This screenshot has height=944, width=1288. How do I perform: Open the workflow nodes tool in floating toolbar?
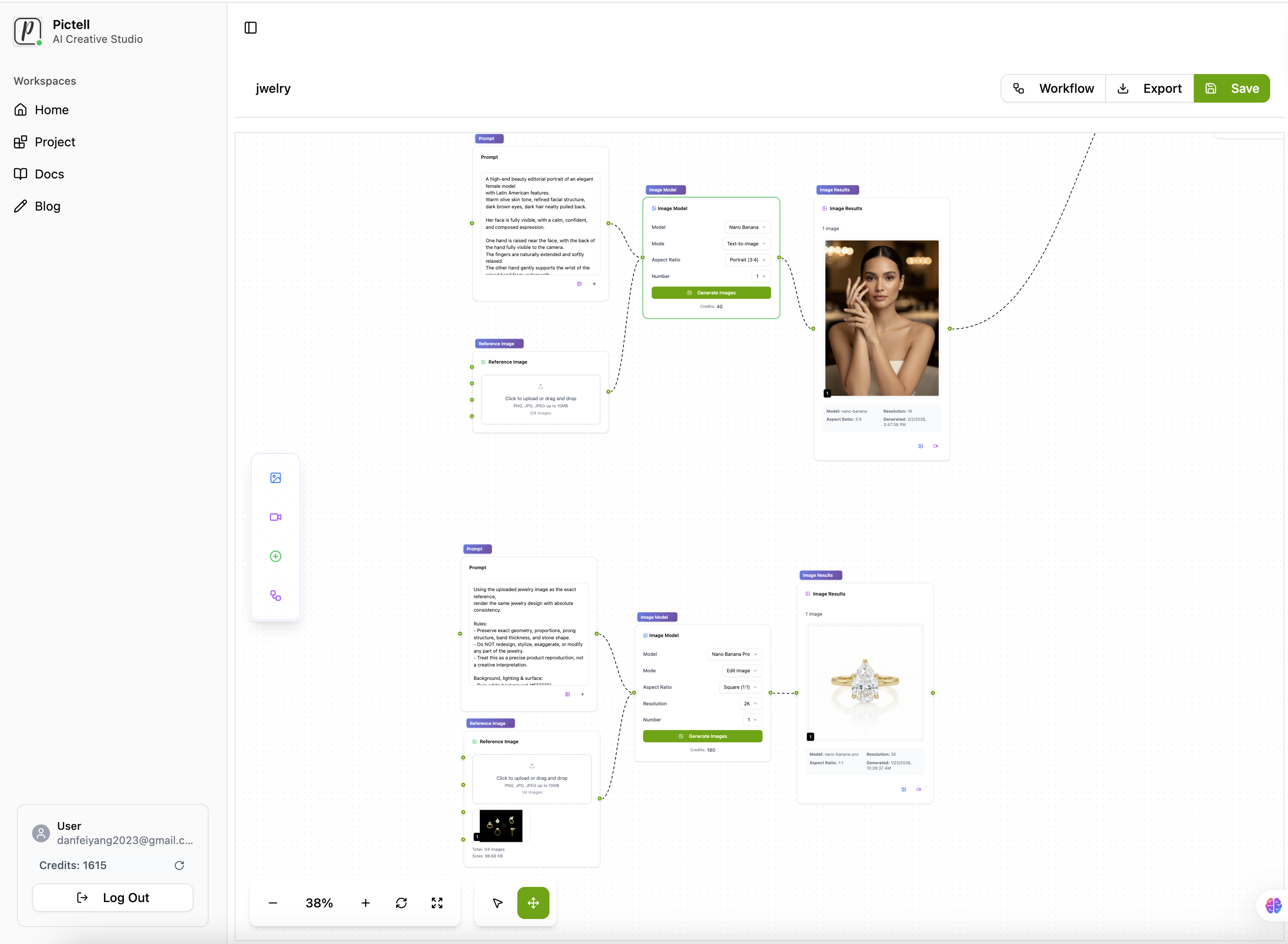(276, 596)
